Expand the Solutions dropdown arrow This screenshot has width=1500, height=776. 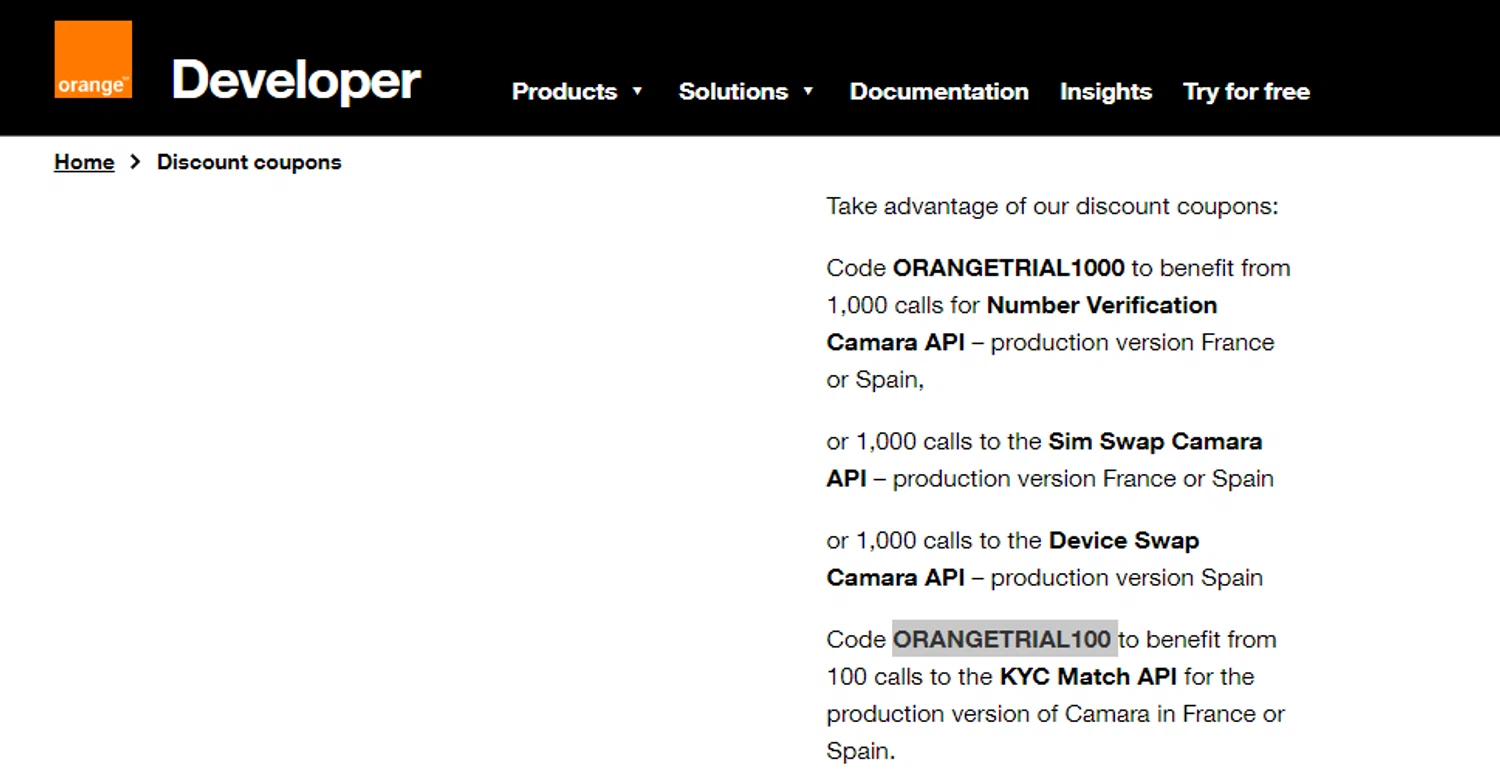click(808, 91)
